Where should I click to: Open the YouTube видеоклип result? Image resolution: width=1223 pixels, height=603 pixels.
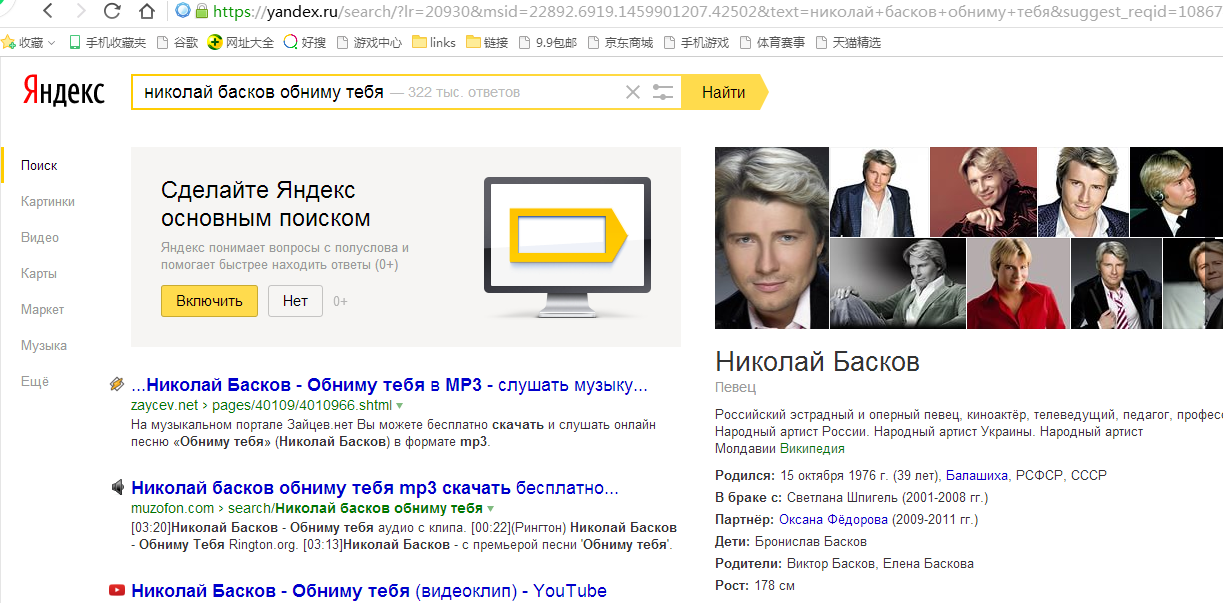(369, 590)
